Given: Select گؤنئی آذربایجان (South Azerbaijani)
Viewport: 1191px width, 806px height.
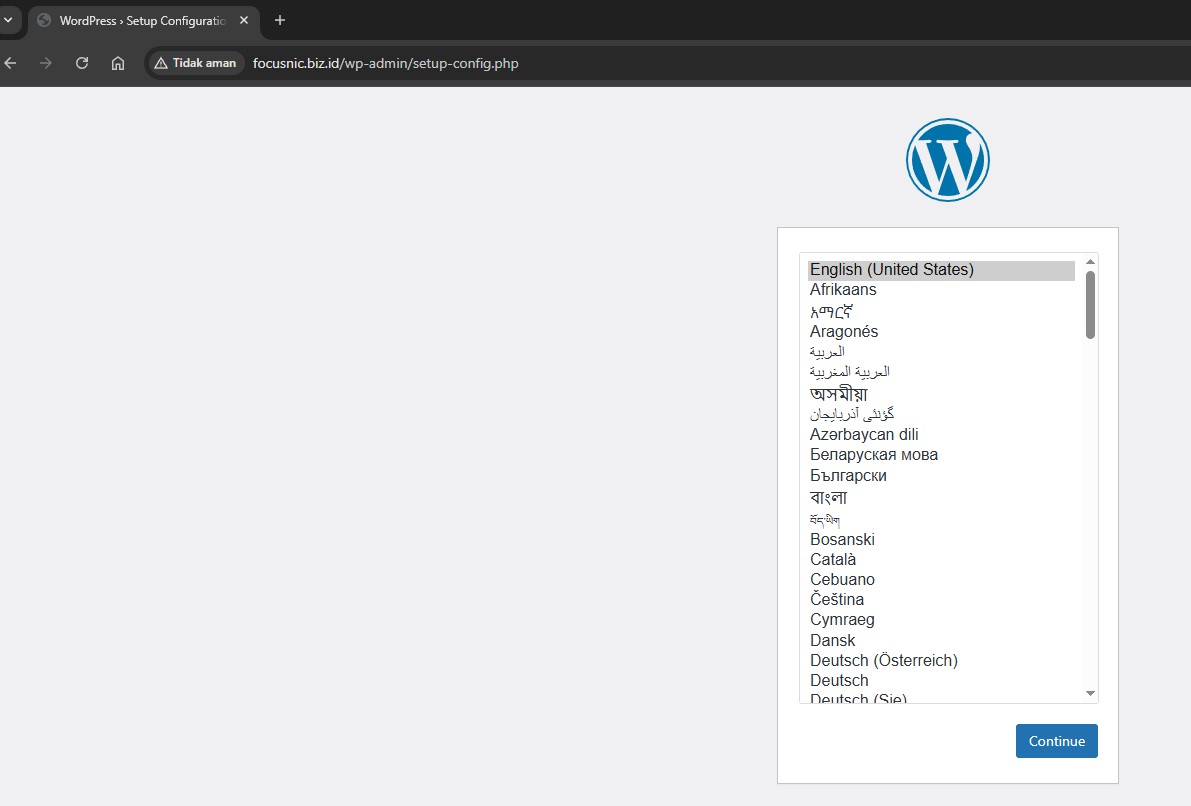Looking at the screenshot, I should (941, 414).
